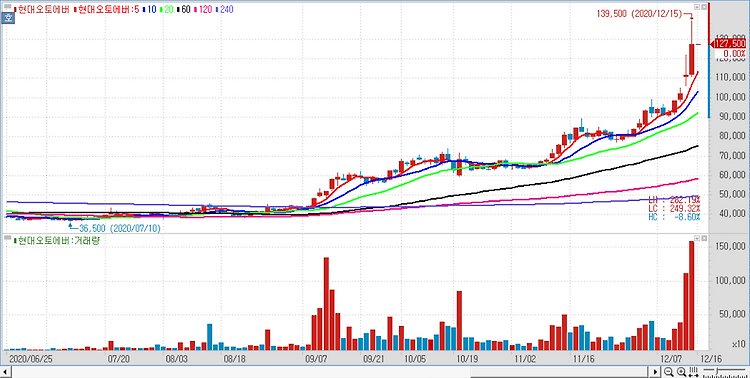750x378 pixels.
Task: Select the 10-day moving average legend
Action: coord(151,9)
